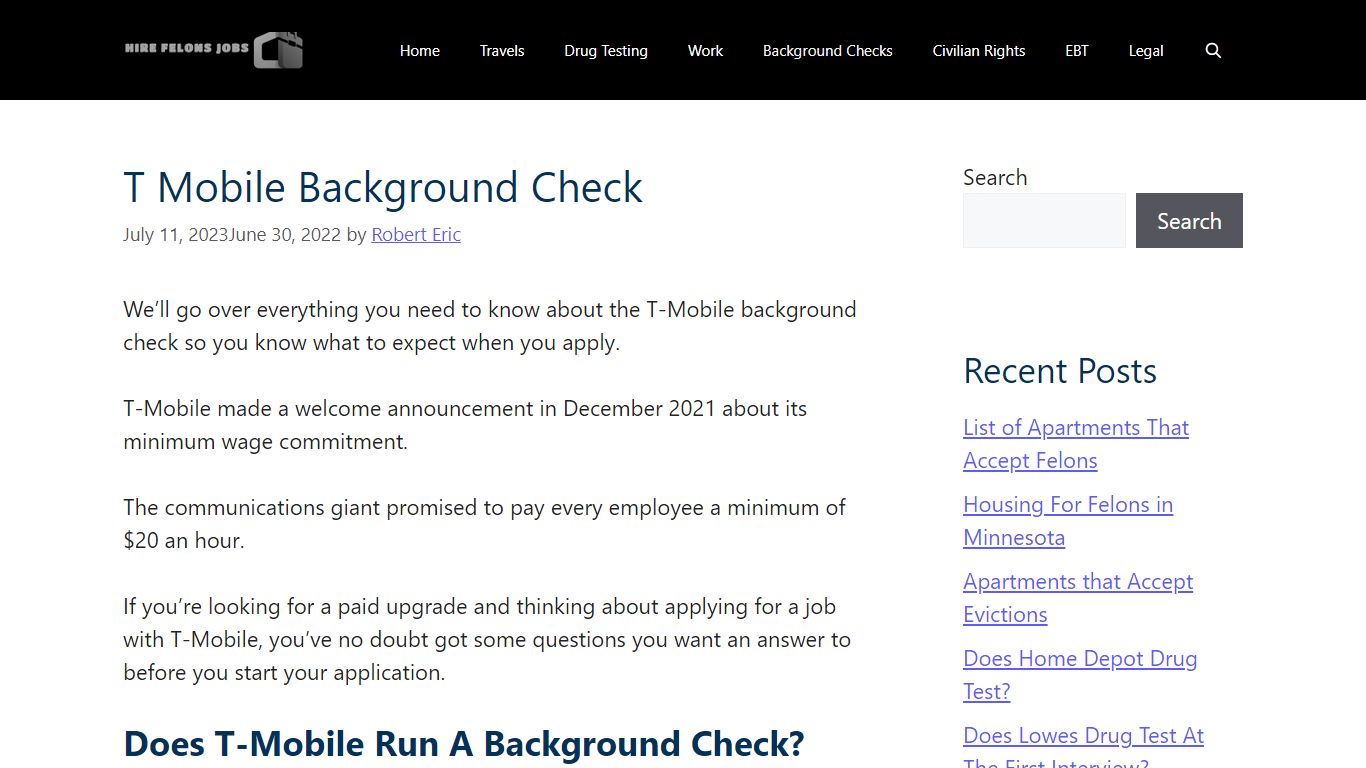The image size is (1366, 768).
Task: Open the Travels menu item
Action: 502,50
